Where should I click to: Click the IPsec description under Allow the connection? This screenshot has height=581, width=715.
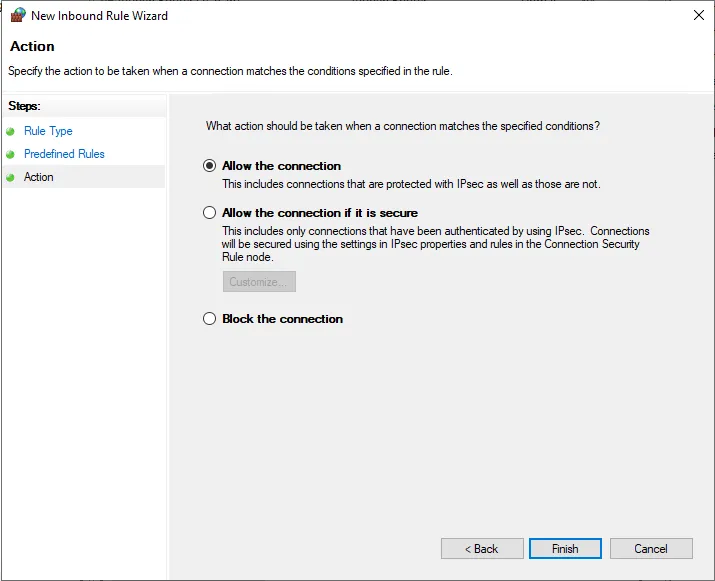(x=410, y=184)
